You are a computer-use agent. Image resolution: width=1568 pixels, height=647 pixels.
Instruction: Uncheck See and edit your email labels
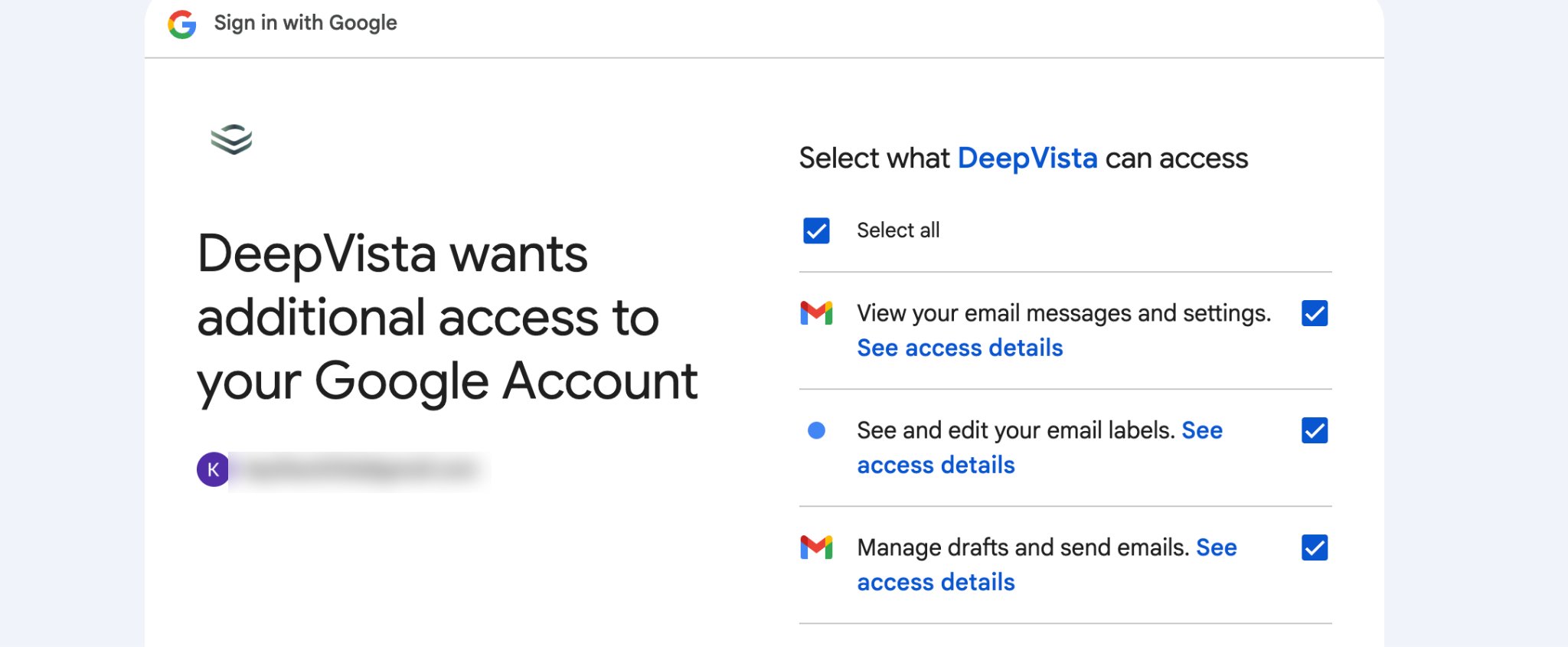[1315, 430]
